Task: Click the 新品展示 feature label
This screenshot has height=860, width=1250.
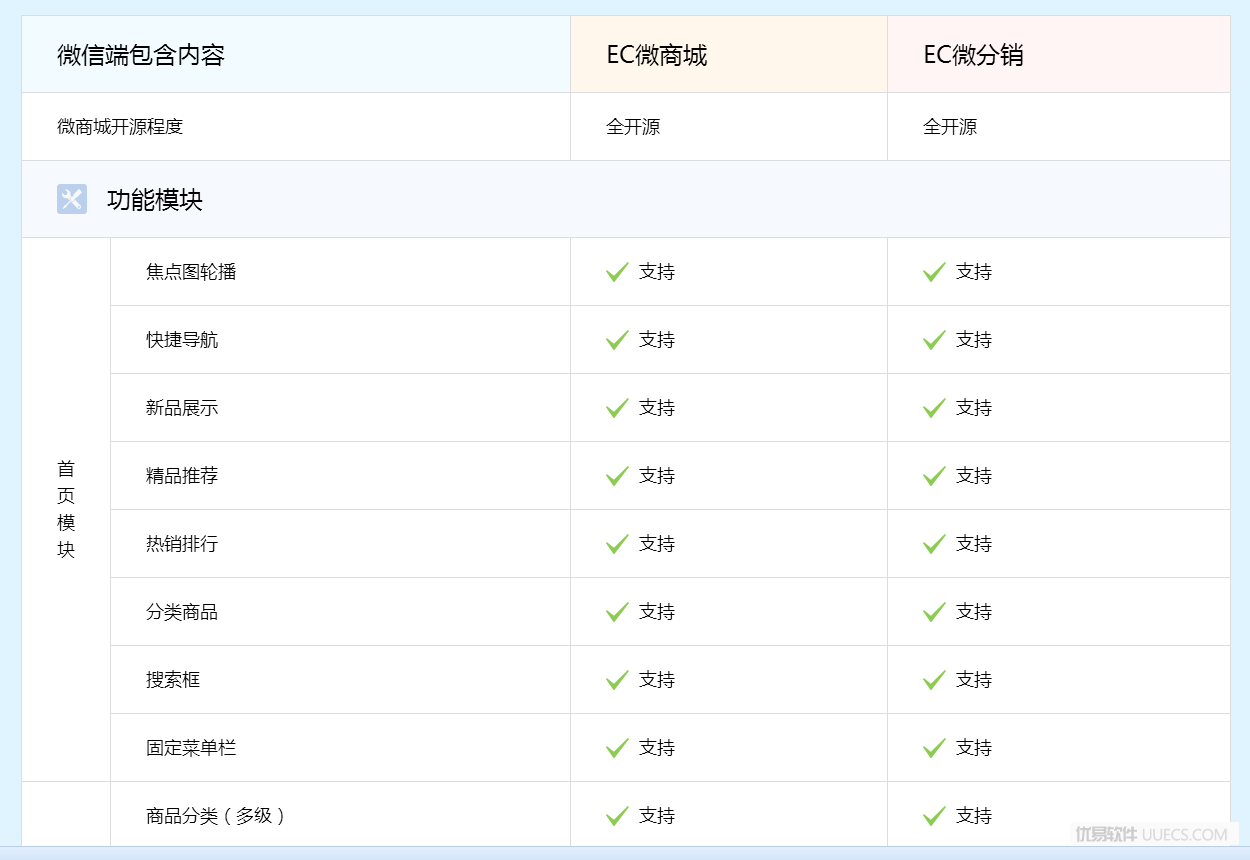Action: click(x=182, y=408)
